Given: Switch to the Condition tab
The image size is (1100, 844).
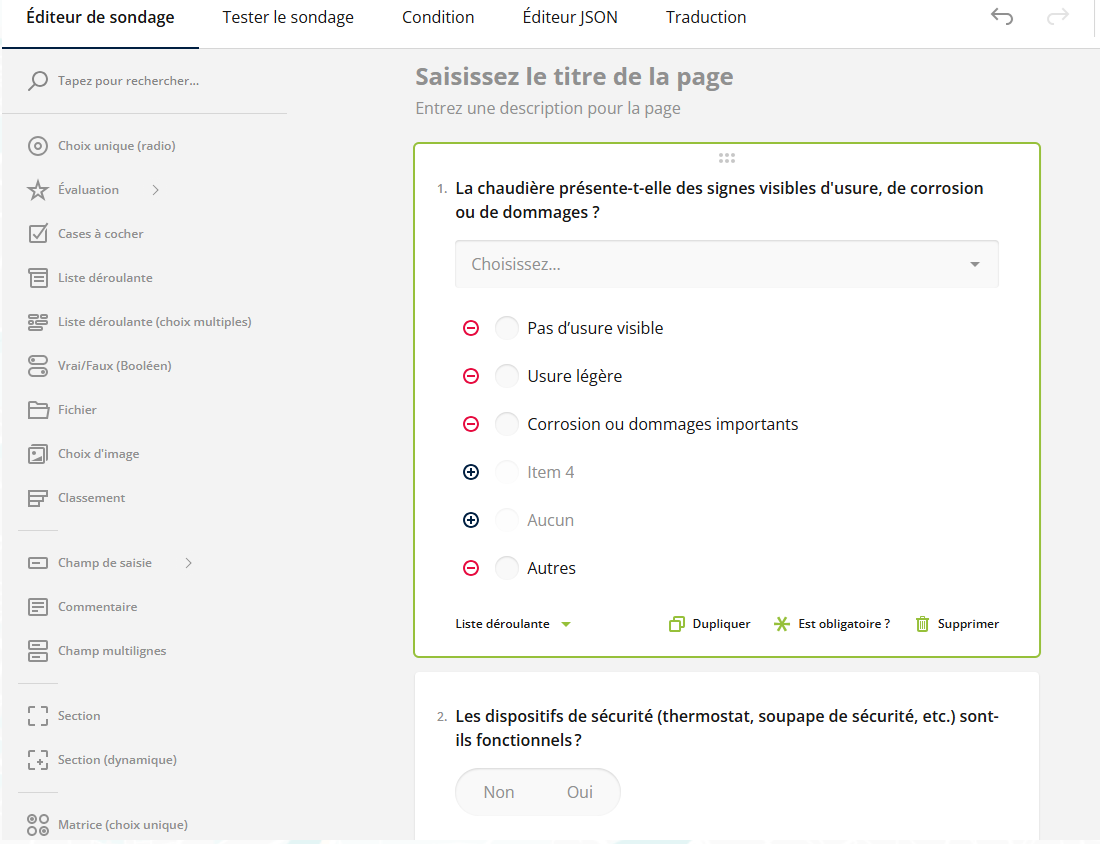Looking at the screenshot, I should tap(438, 17).
